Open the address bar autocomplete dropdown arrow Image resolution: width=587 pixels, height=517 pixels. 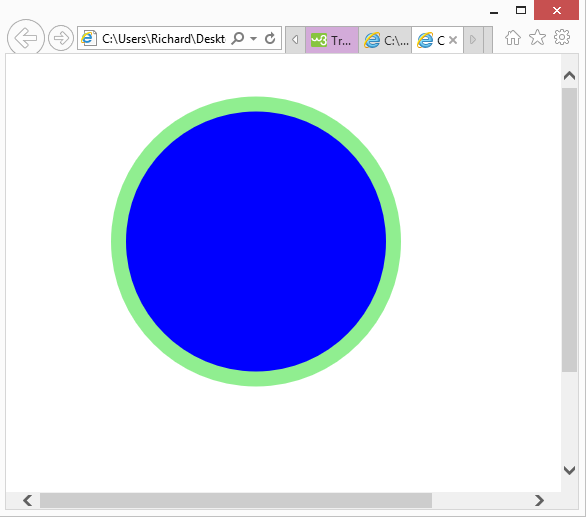[253, 39]
